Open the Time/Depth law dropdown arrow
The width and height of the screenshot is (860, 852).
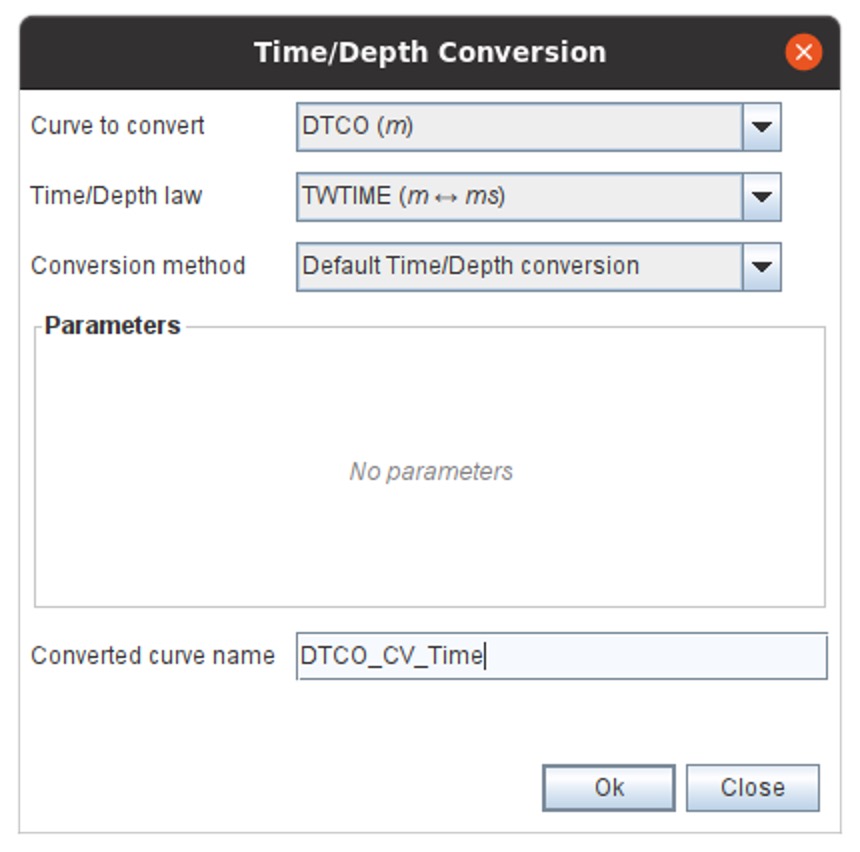(761, 197)
